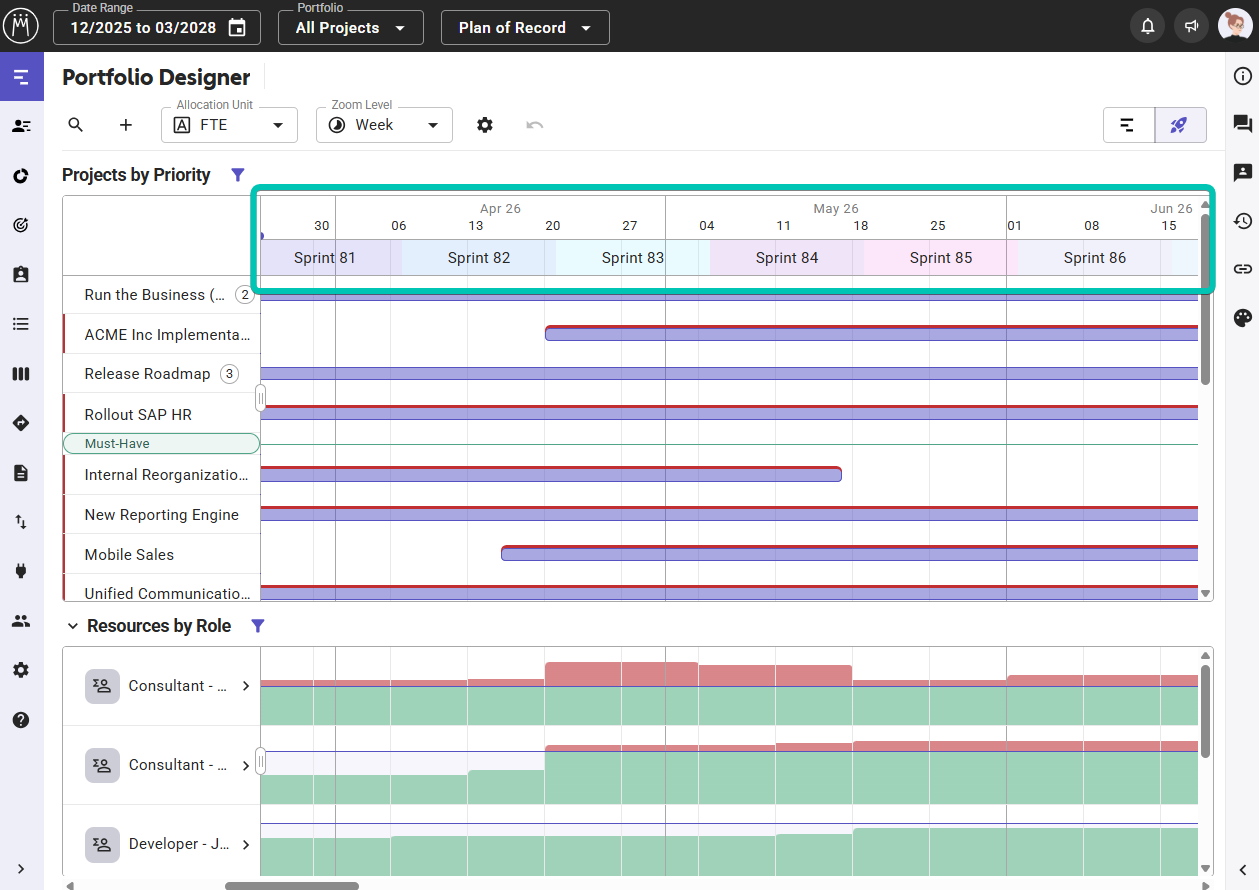Switch to the Gantt bars view toggle

click(x=1128, y=125)
